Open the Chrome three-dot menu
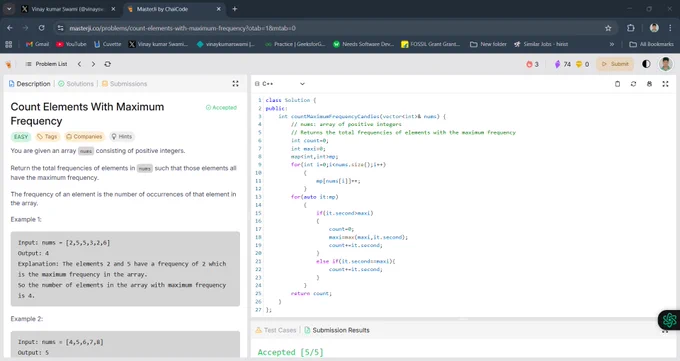The width and height of the screenshot is (680, 361). 670,28
